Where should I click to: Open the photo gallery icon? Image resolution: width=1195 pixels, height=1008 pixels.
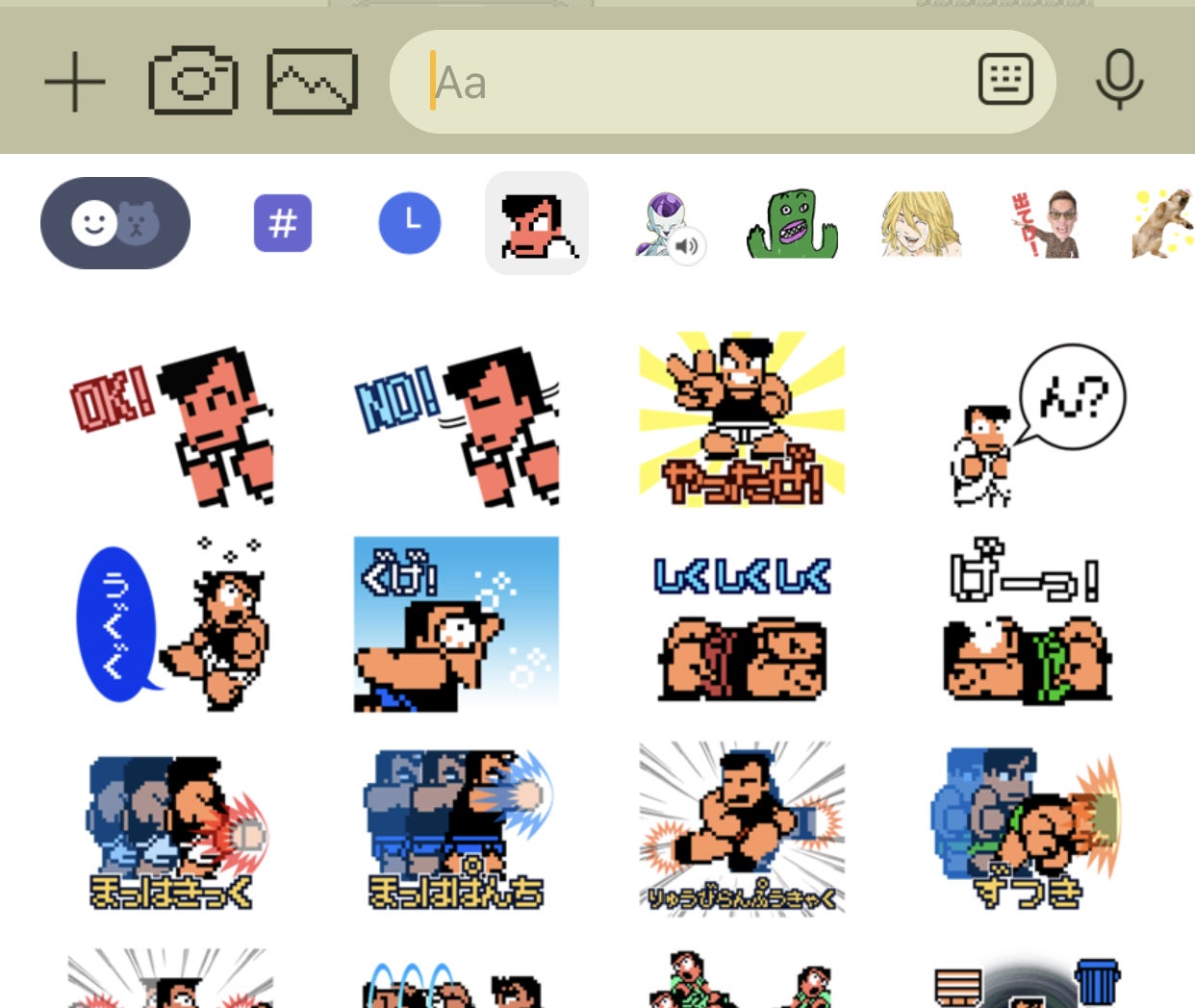coord(313,82)
